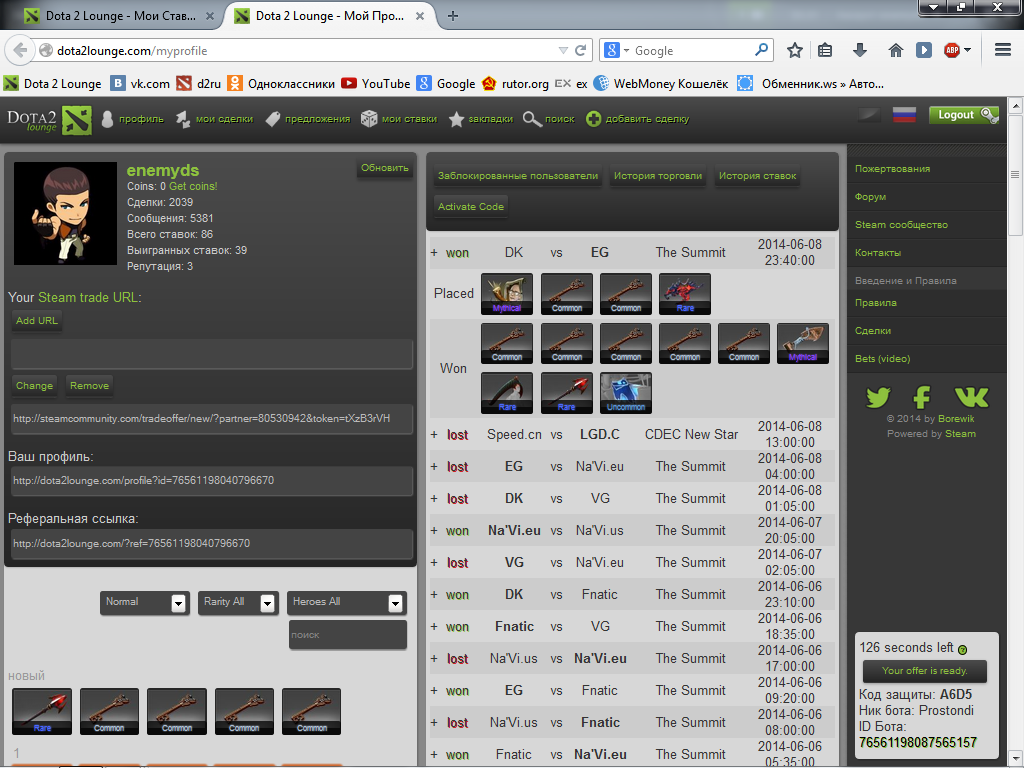Screen dimensions: 1024x768
Task: Click the Dota 2 Lounge site logo
Action: (x=49, y=120)
